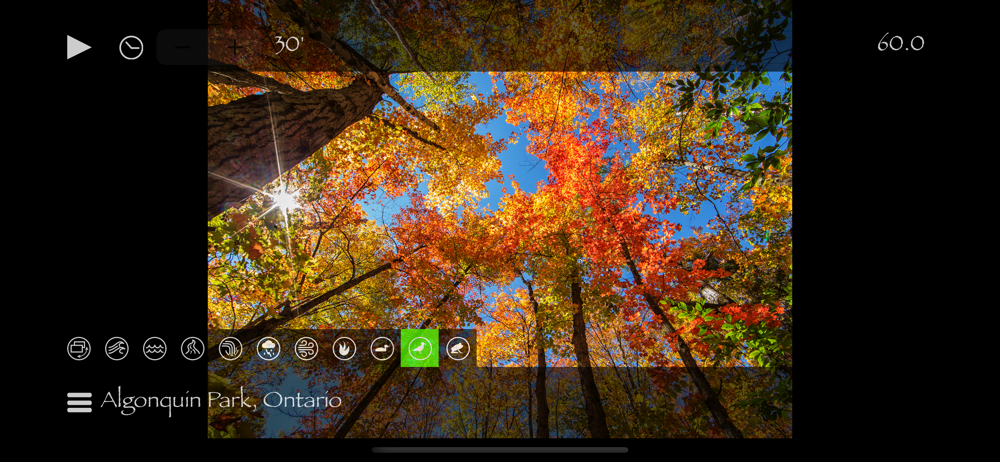Tap the 60.0 countdown readout
1000x462 pixels.
tap(901, 43)
